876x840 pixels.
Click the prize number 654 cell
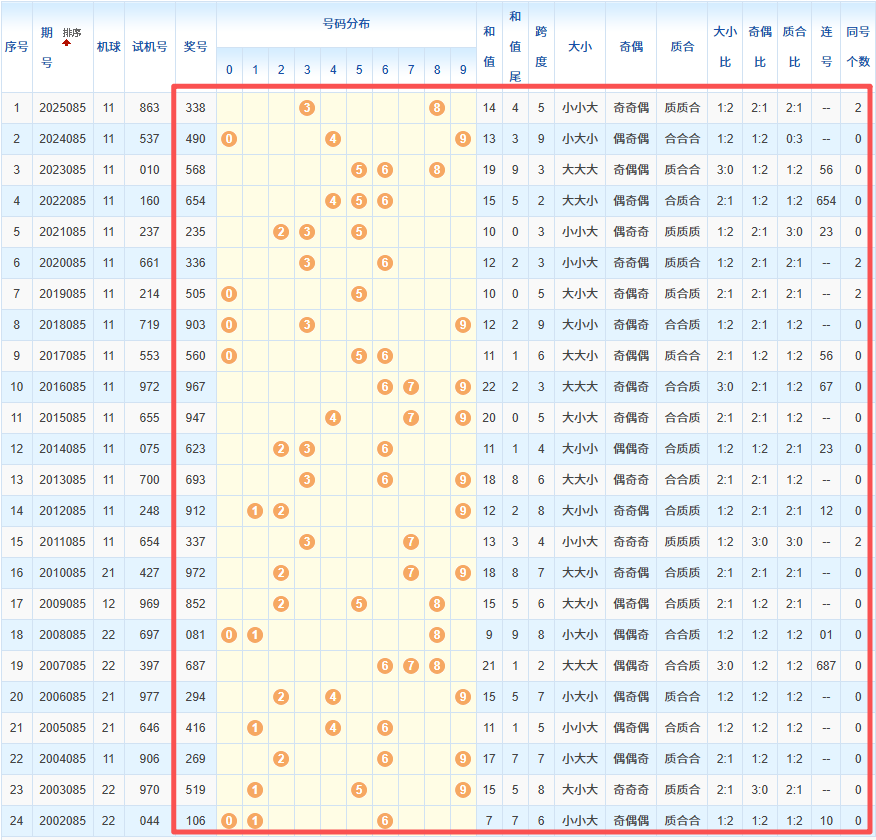(x=196, y=200)
